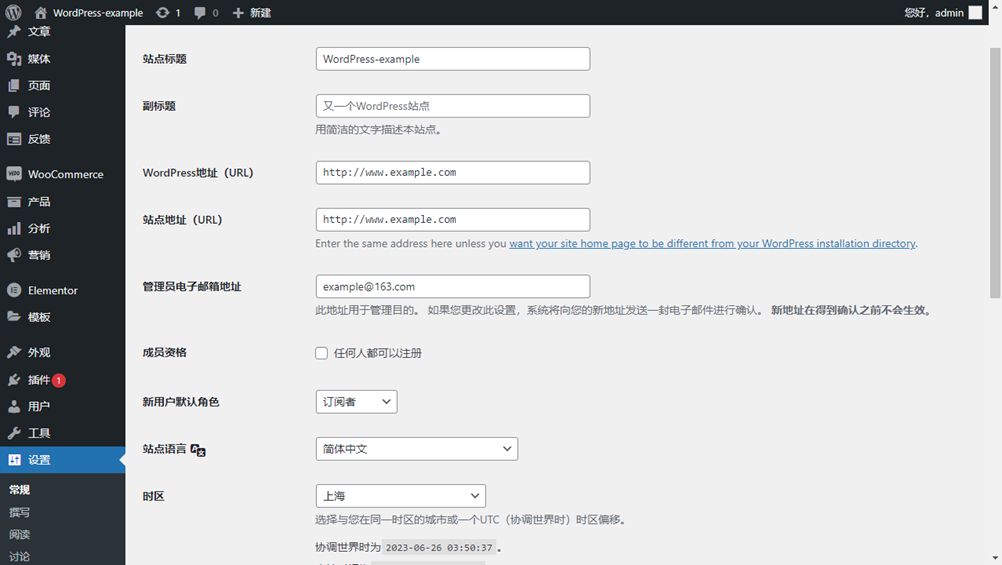The width and height of the screenshot is (1002, 565).
Task: Click 新建 in the admin bar
Action: 260,13
